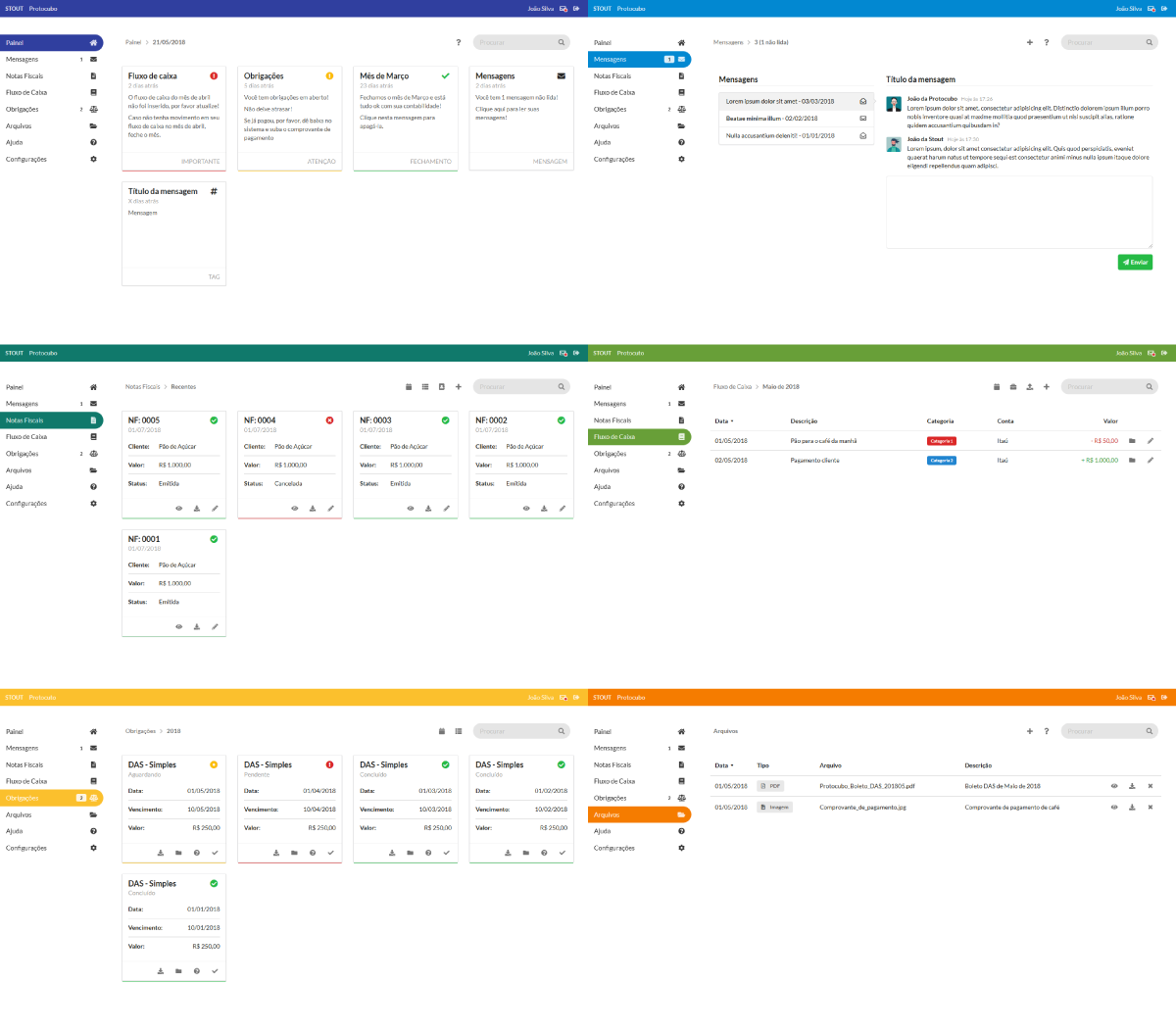Click the edit pencil on the Pão para o café entry

point(1150,441)
